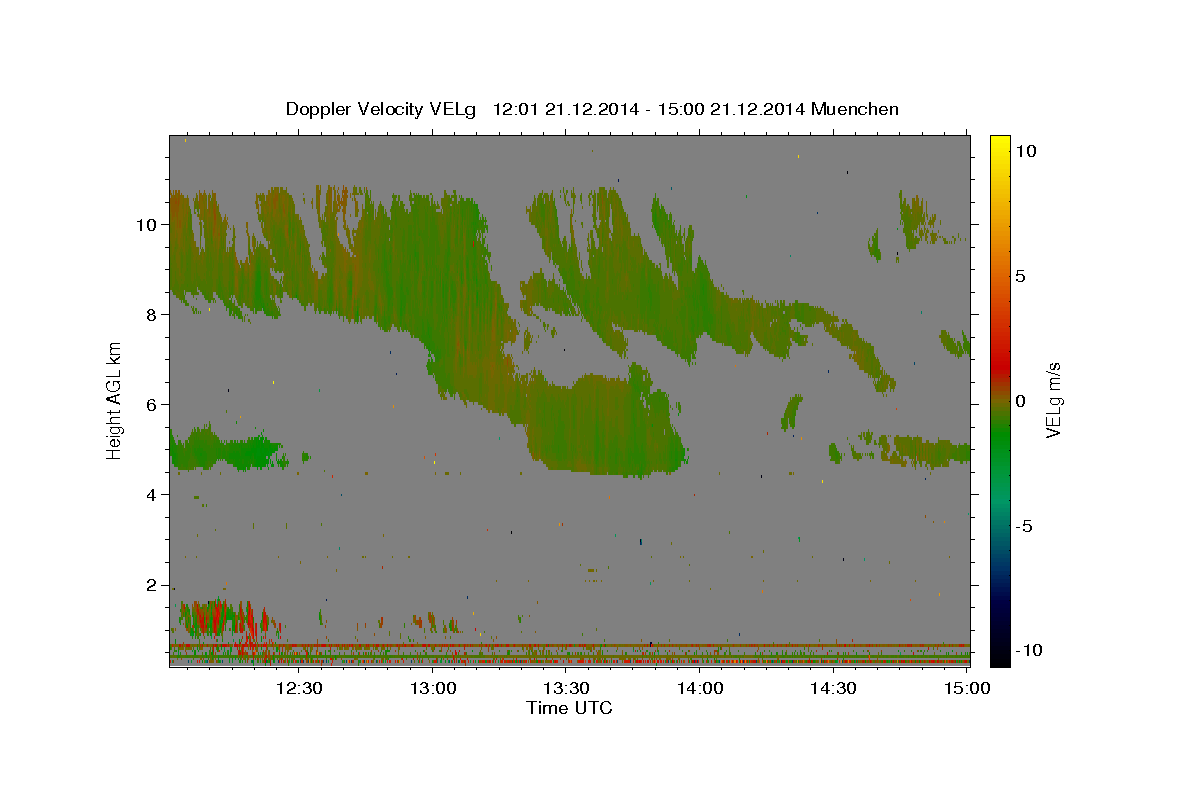The image size is (1200, 800).
Task: Click the 2 km height tick label
Action: 152,585
